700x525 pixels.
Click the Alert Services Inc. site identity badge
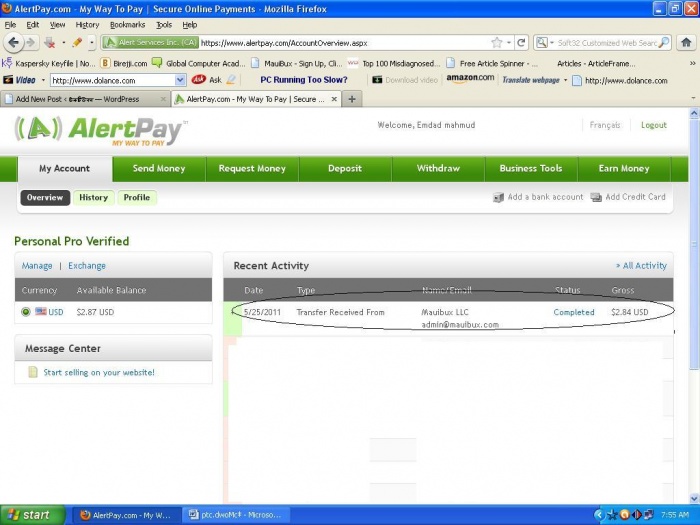pos(150,43)
